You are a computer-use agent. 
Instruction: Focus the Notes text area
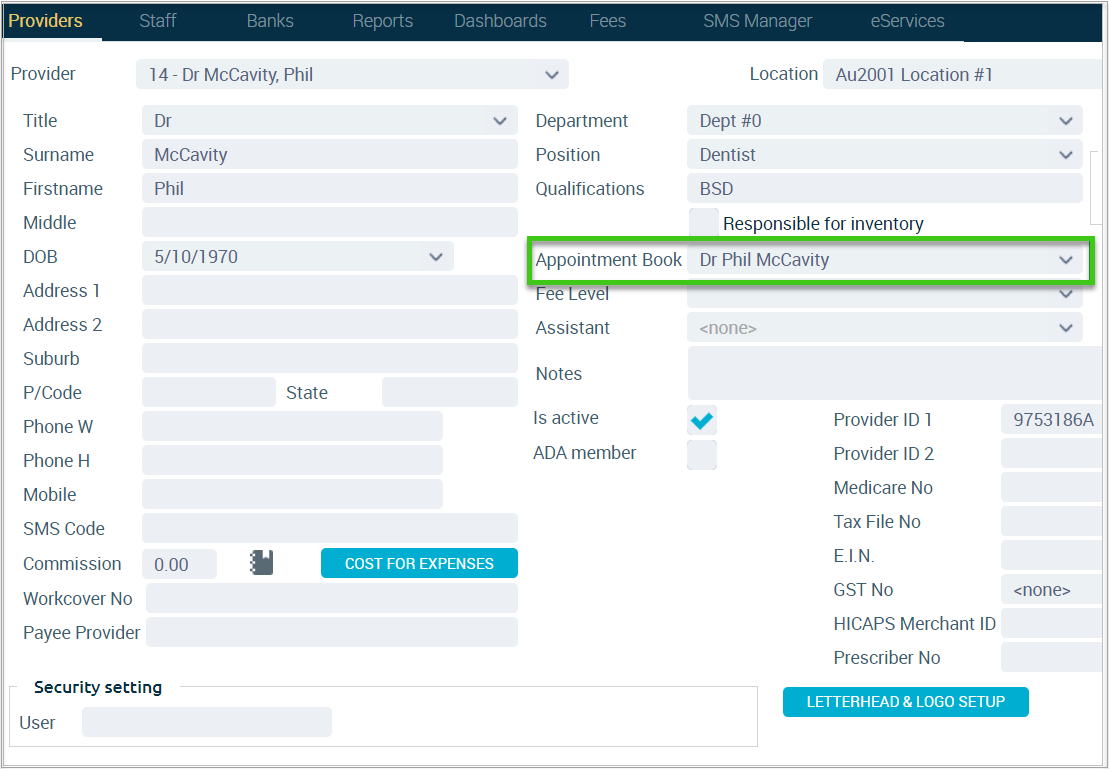(895, 373)
